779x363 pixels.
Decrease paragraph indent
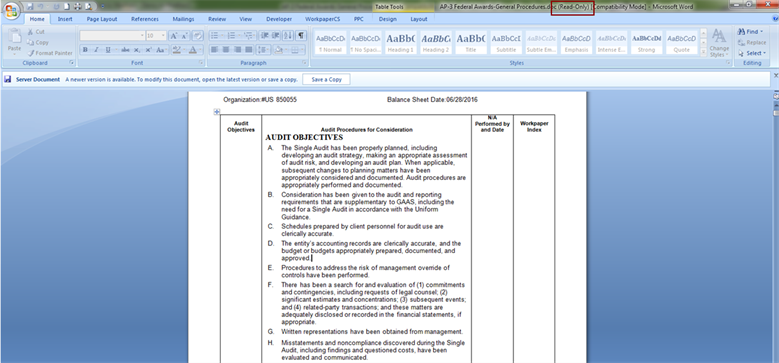pos(264,36)
